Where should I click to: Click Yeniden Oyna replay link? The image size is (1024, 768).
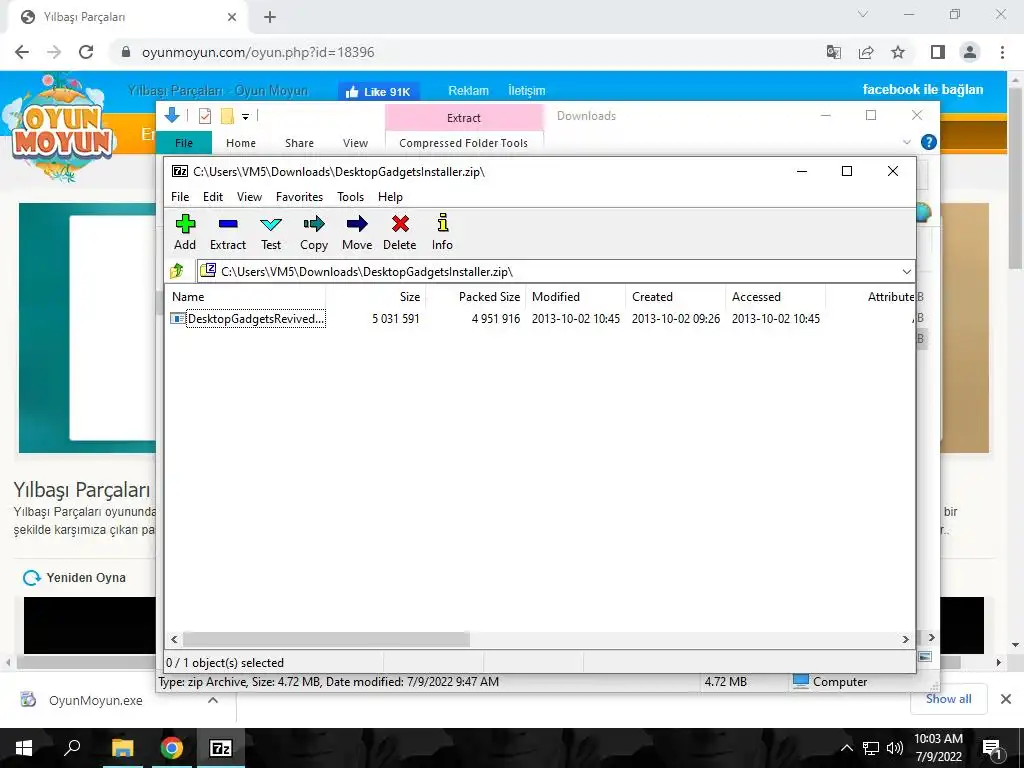click(74, 578)
